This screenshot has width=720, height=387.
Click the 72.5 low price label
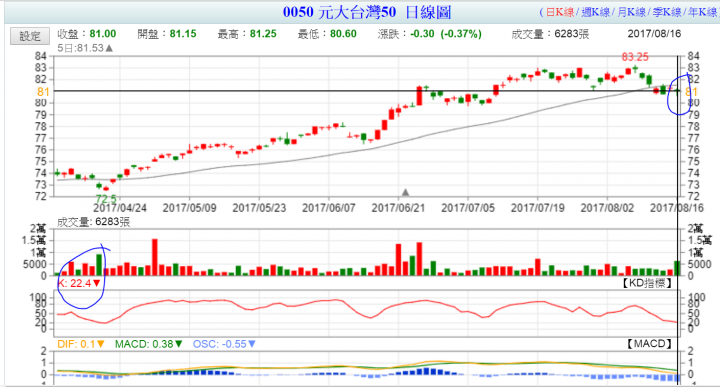[106, 199]
